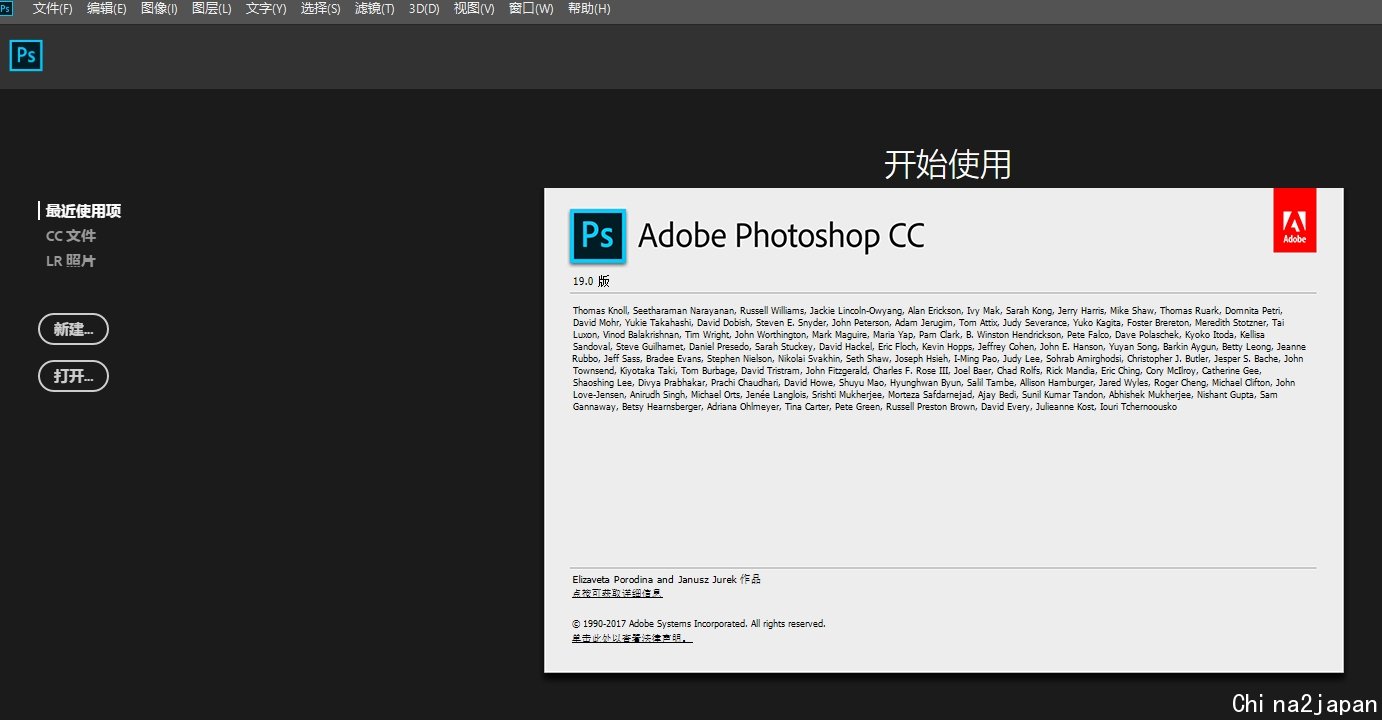
Task: Open the 图像(I) menu
Action: click(159, 9)
